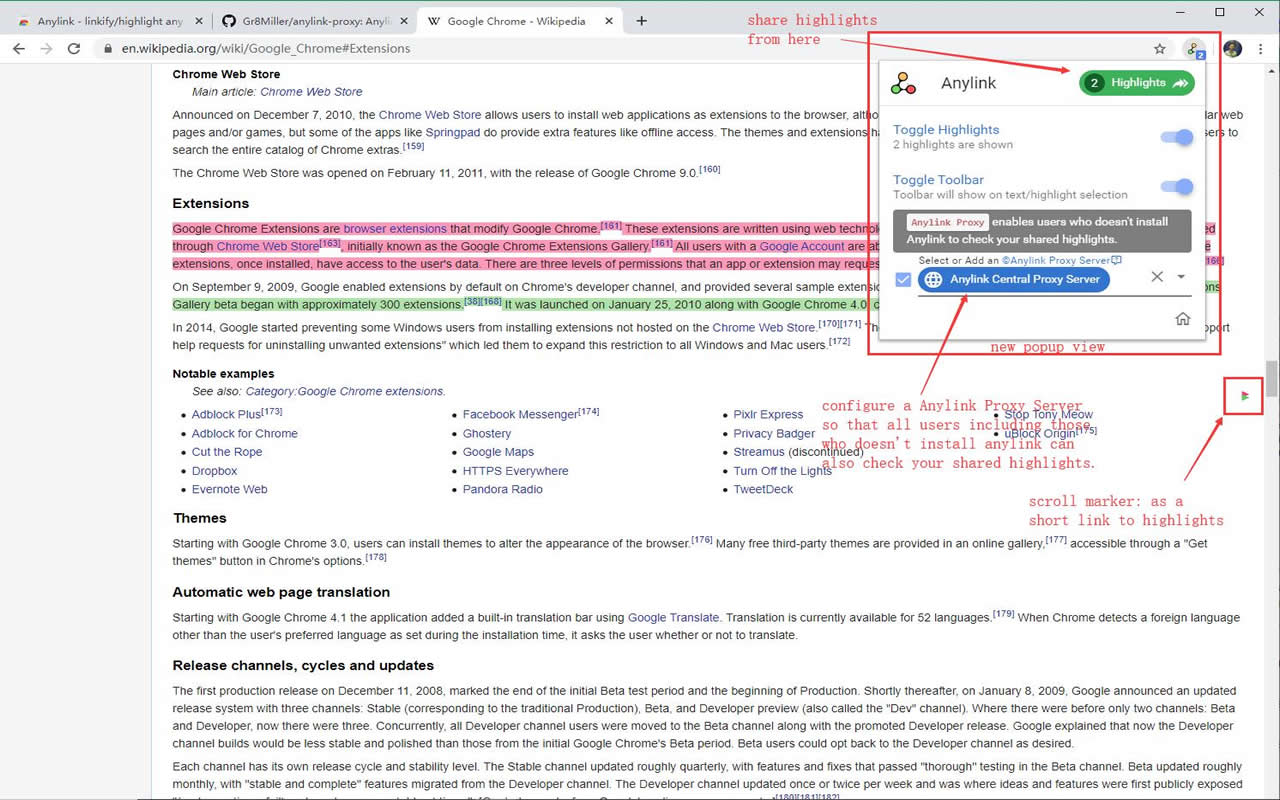Open Chrome's three-dot menu
1280x800 pixels.
click(1260, 48)
